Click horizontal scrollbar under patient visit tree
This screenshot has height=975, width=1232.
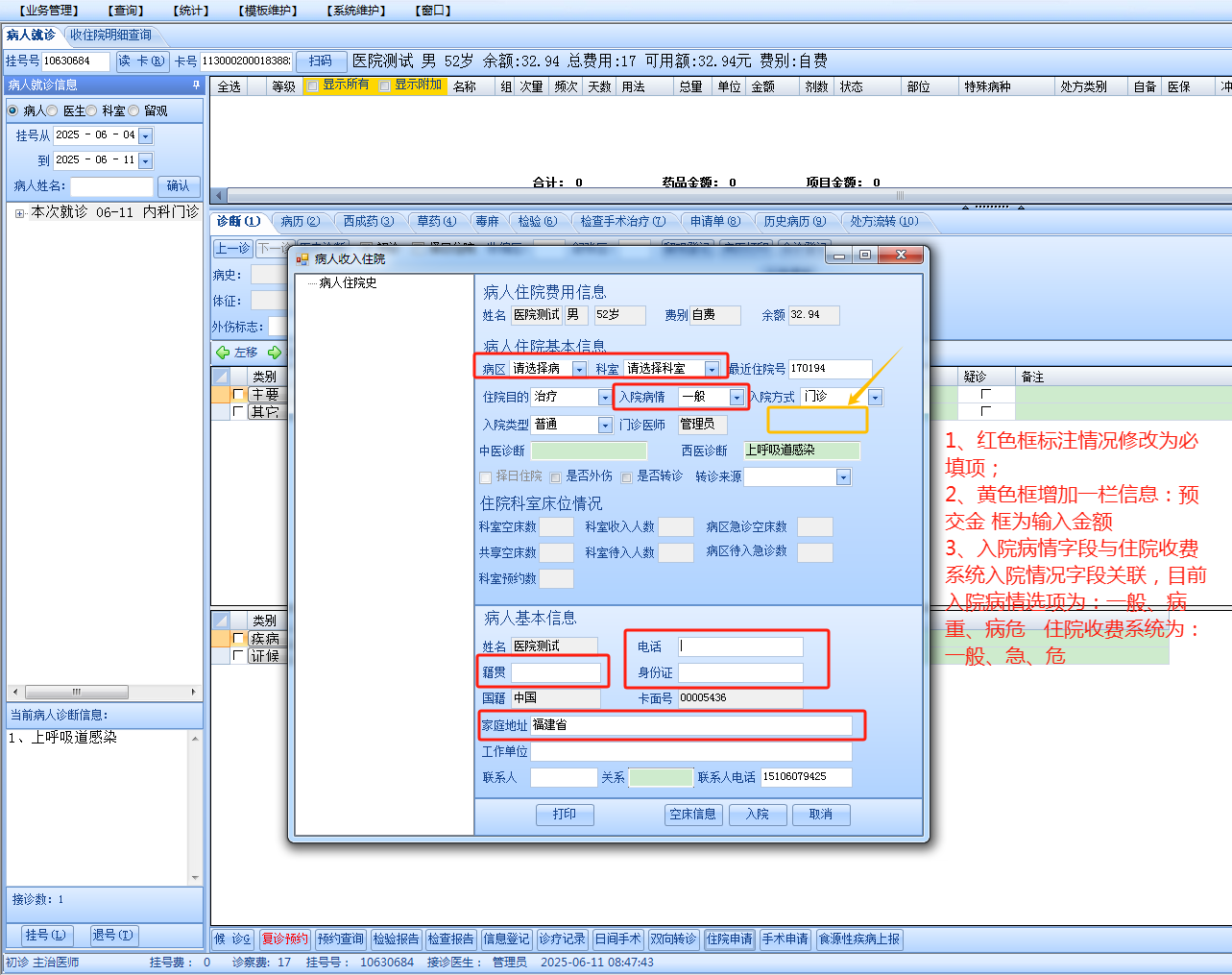105,692
